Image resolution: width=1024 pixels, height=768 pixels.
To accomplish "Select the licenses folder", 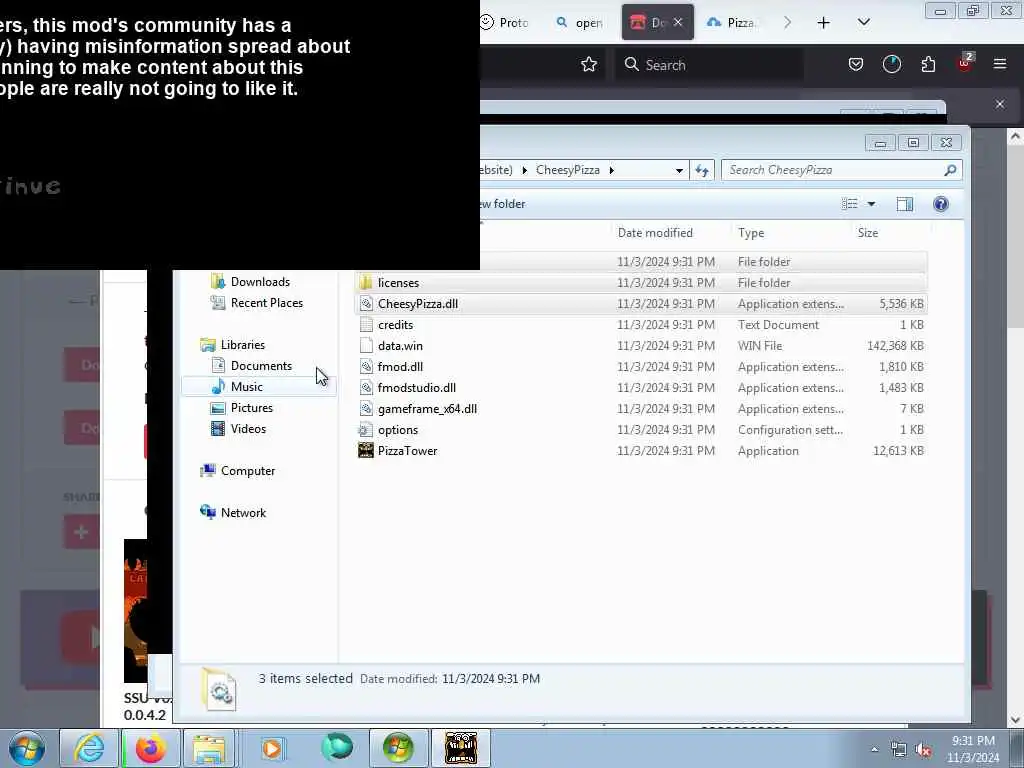I will click(x=640, y=283).
